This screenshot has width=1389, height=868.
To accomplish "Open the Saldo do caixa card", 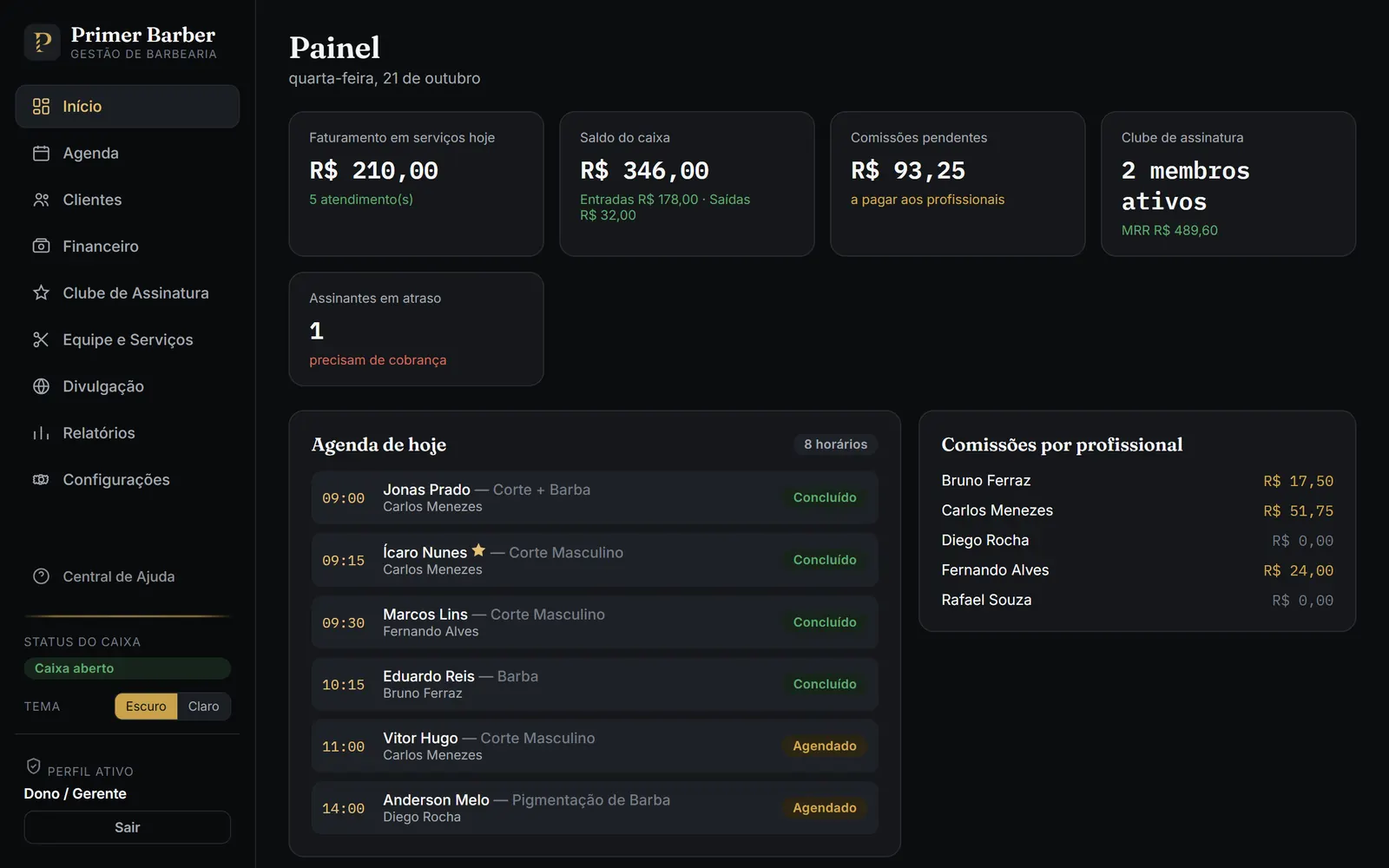I will pos(687,184).
